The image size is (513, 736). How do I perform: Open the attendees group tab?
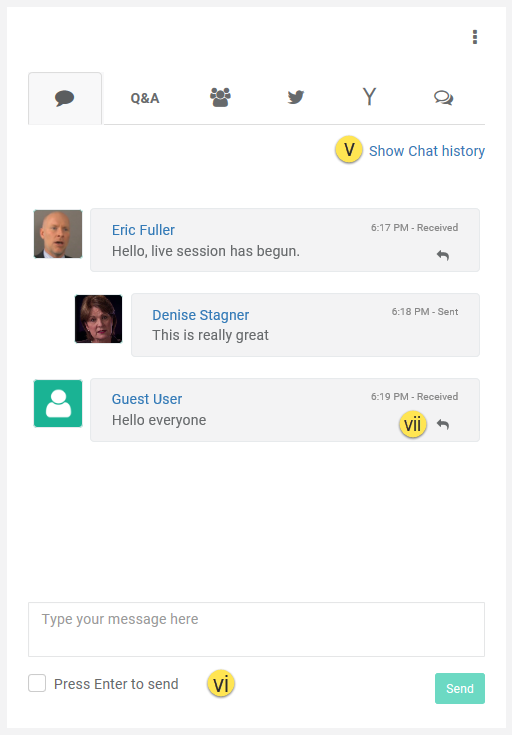pyautogui.click(x=220, y=98)
